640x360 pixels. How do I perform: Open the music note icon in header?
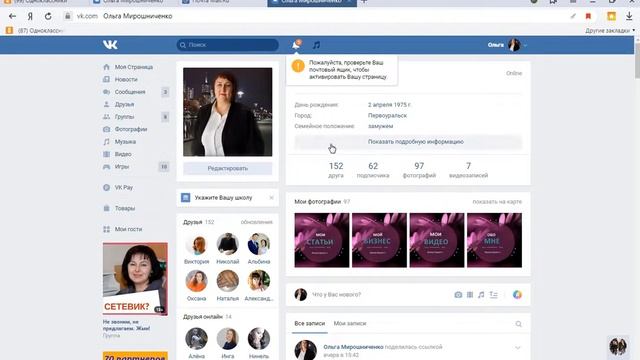[316, 45]
